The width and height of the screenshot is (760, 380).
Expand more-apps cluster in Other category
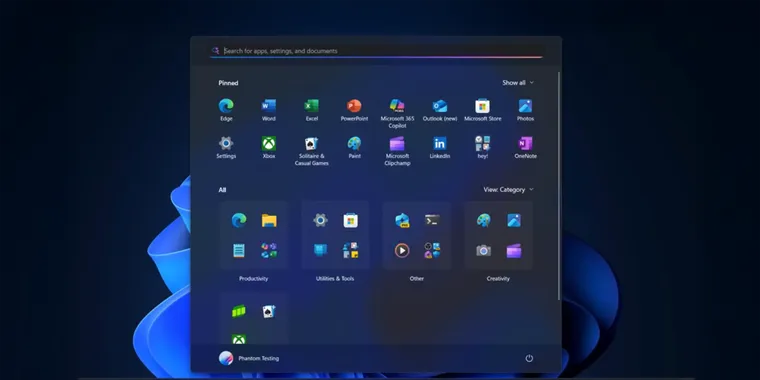[x=432, y=251]
